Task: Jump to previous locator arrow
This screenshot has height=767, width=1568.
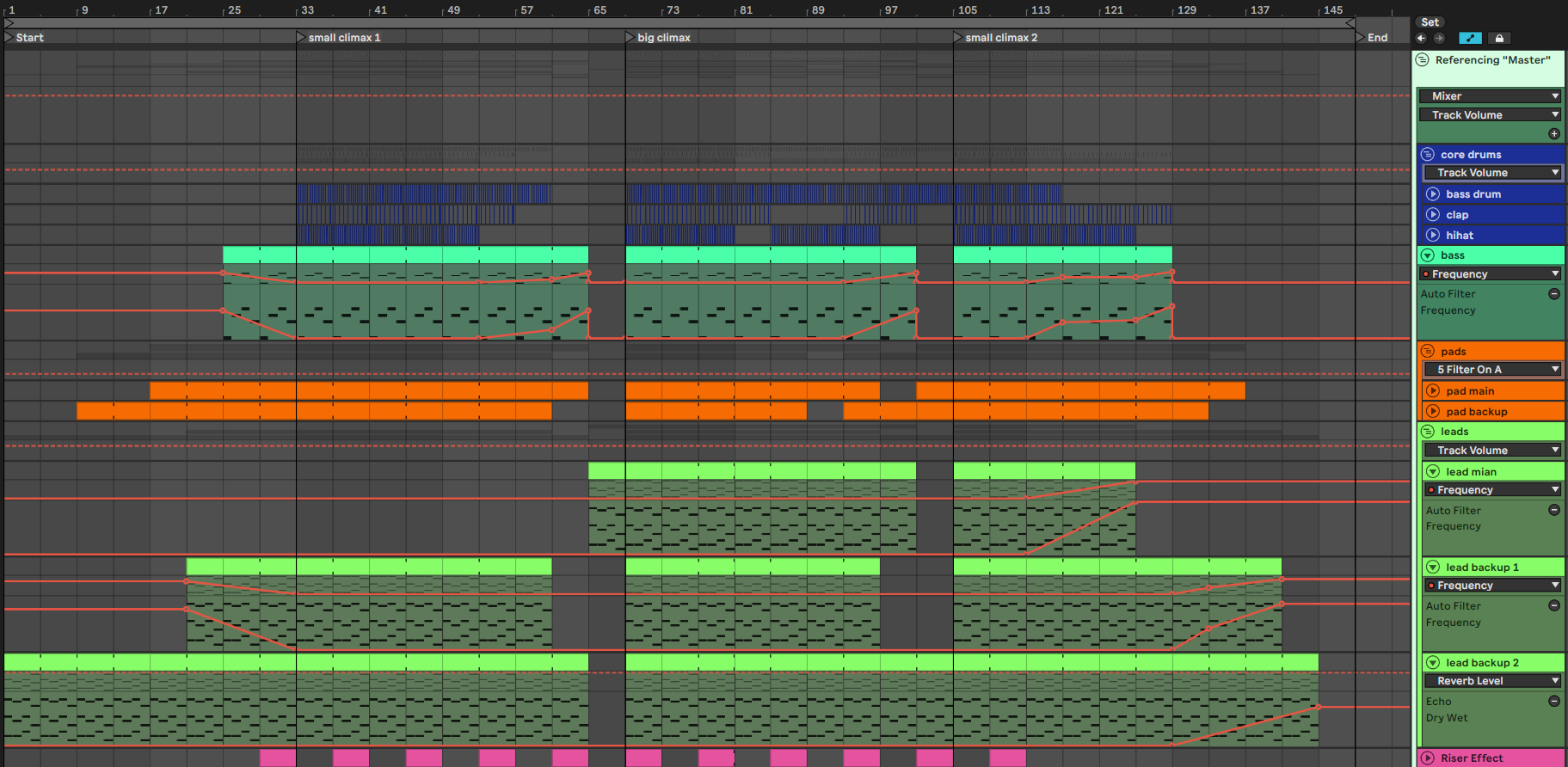Action: click(1422, 38)
